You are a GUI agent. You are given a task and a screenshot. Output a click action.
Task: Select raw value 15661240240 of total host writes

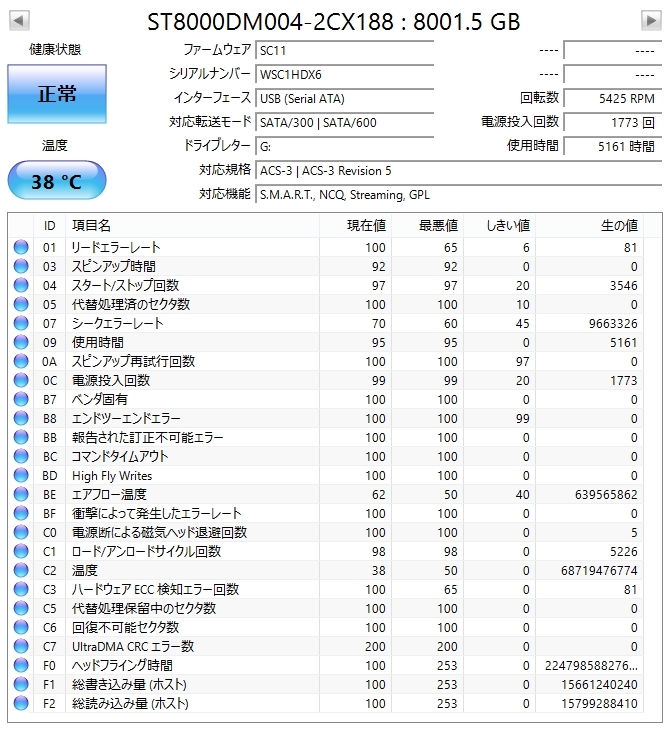point(599,685)
